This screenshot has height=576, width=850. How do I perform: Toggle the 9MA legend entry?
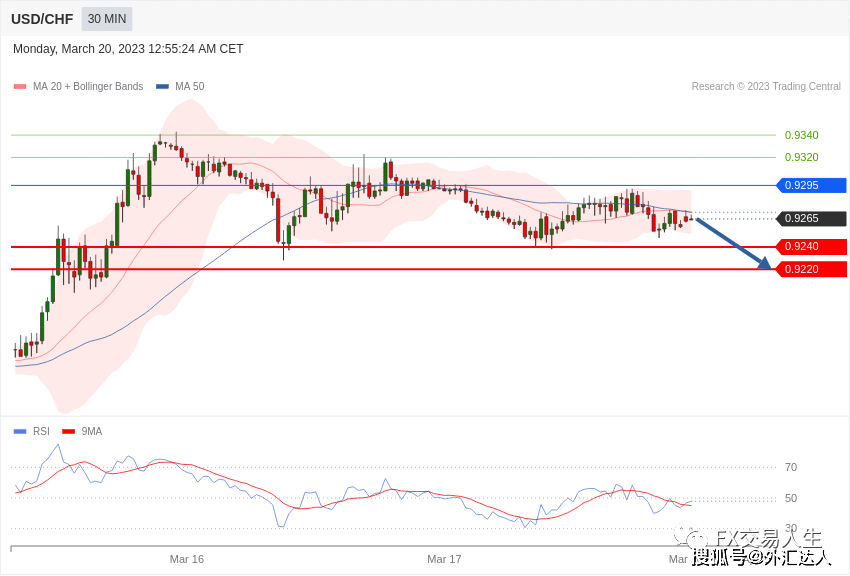click(83, 431)
